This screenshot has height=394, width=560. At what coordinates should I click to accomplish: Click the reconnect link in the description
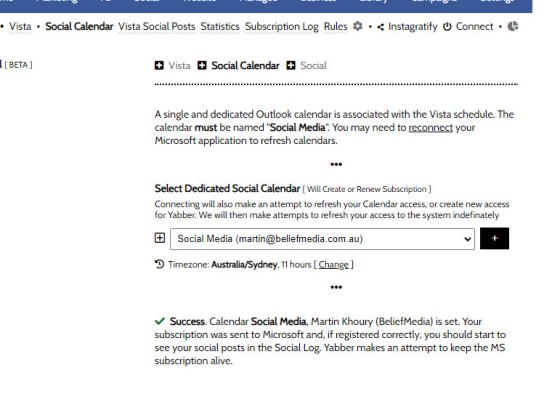coord(430,128)
